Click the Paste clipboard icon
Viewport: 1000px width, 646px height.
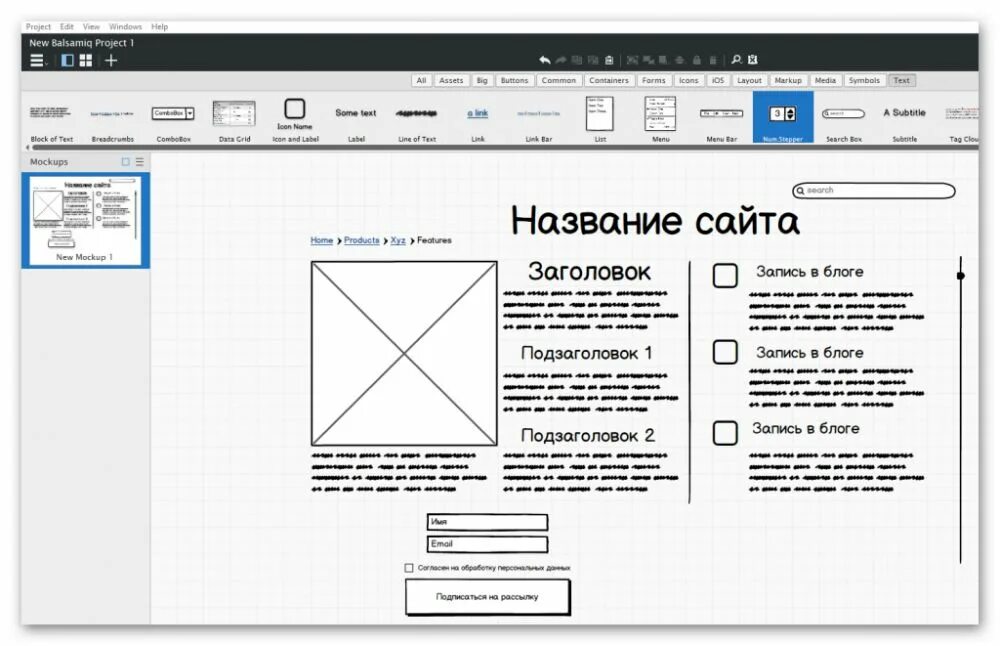point(609,60)
